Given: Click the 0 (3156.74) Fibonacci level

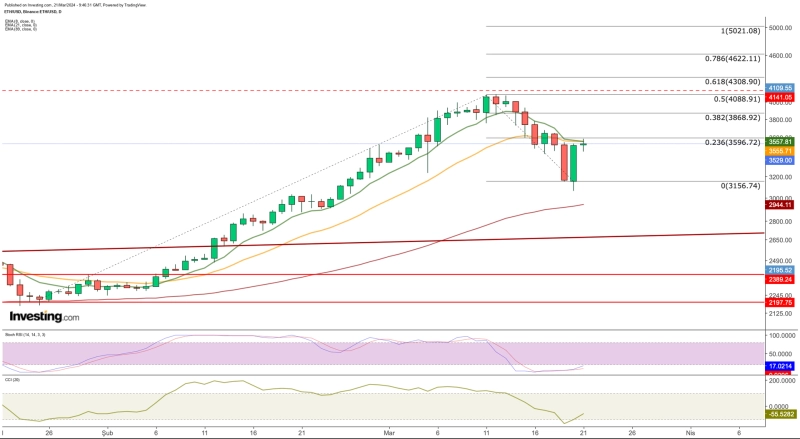Looking at the screenshot, I should pyautogui.click(x=740, y=185).
